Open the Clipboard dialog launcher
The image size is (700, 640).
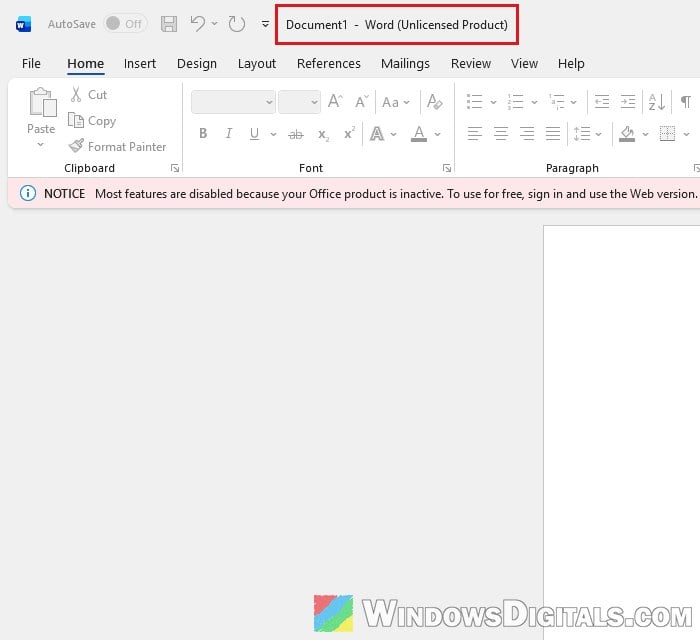[175, 168]
